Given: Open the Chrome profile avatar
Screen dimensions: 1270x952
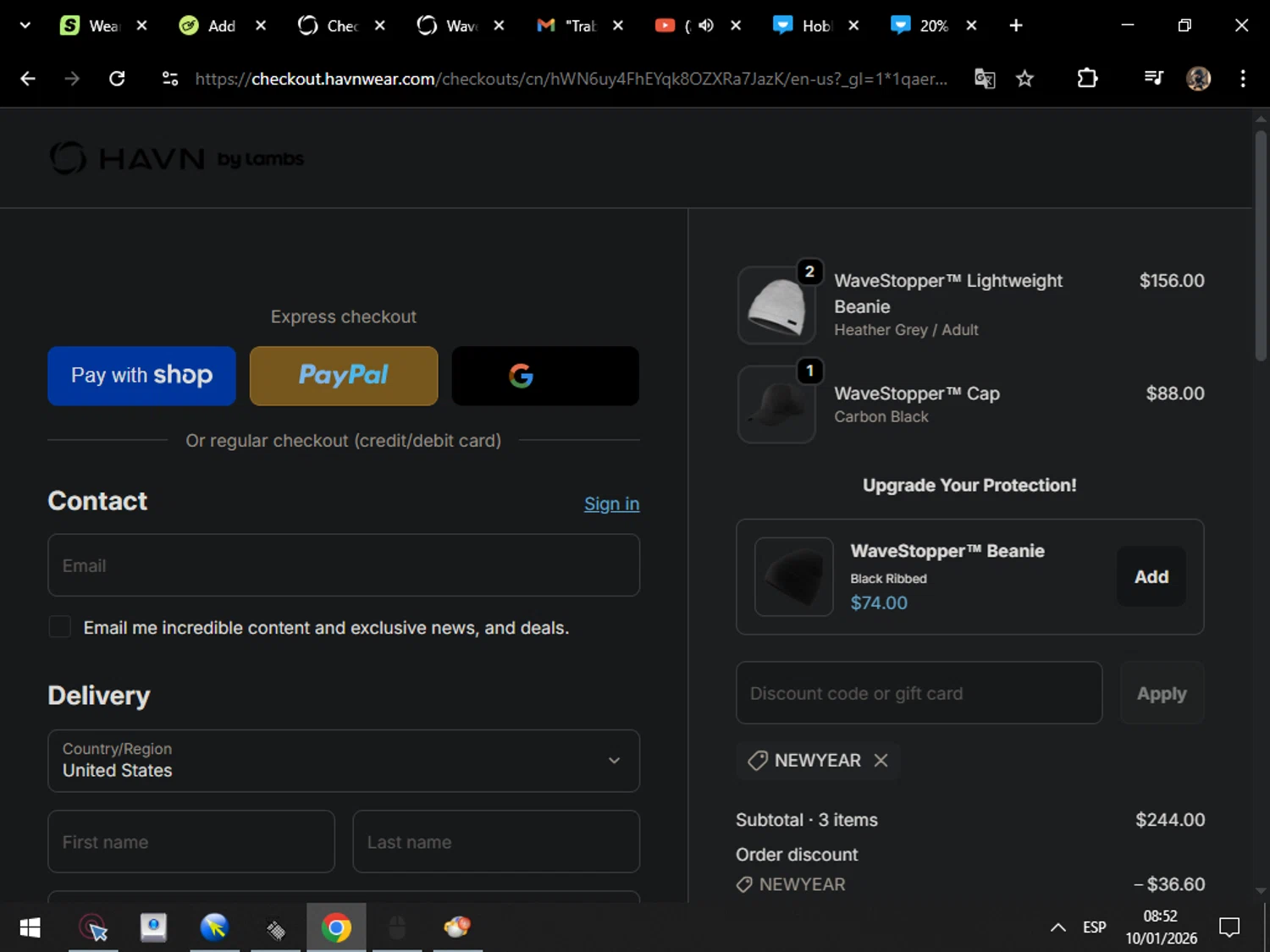Looking at the screenshot, I should pos(1198,79).
